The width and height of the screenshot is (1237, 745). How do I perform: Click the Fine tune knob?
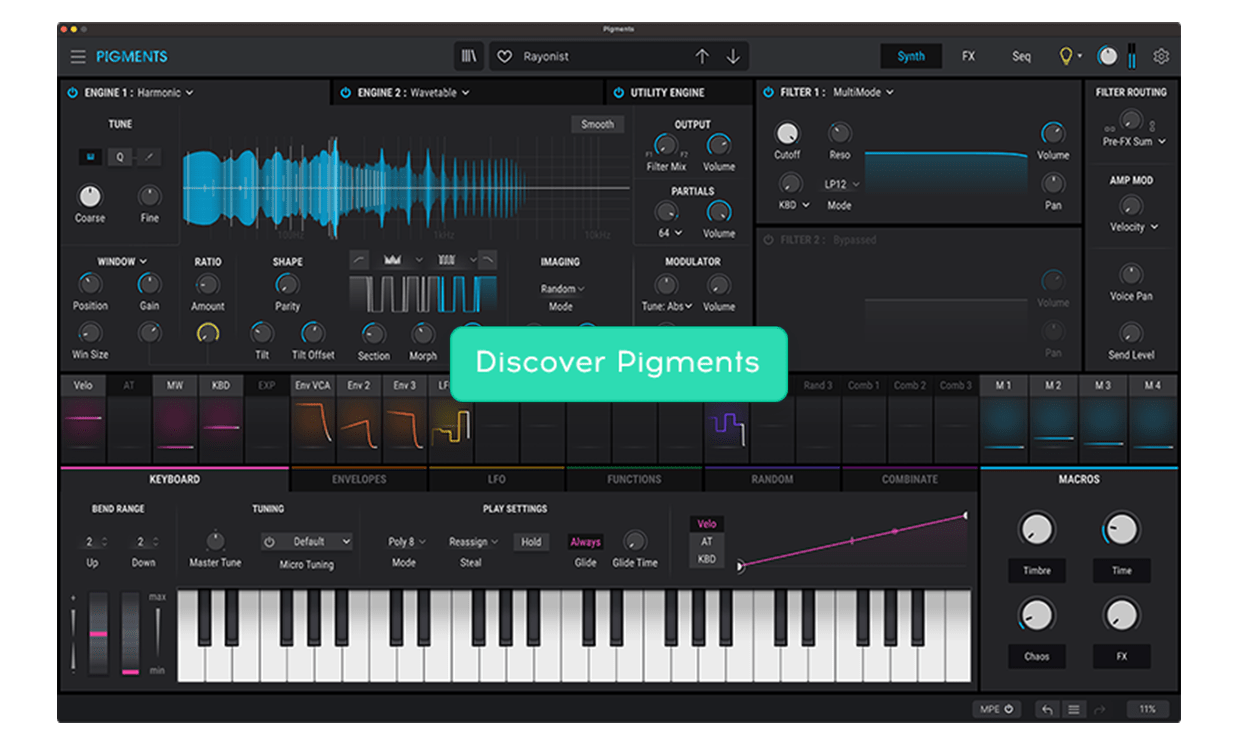click(150, 196)
